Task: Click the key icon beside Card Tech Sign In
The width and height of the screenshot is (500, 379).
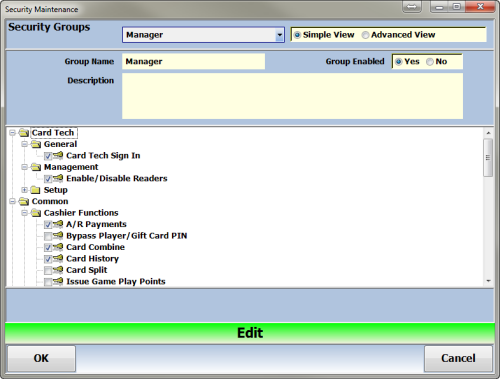Action: tap(58, 155)
